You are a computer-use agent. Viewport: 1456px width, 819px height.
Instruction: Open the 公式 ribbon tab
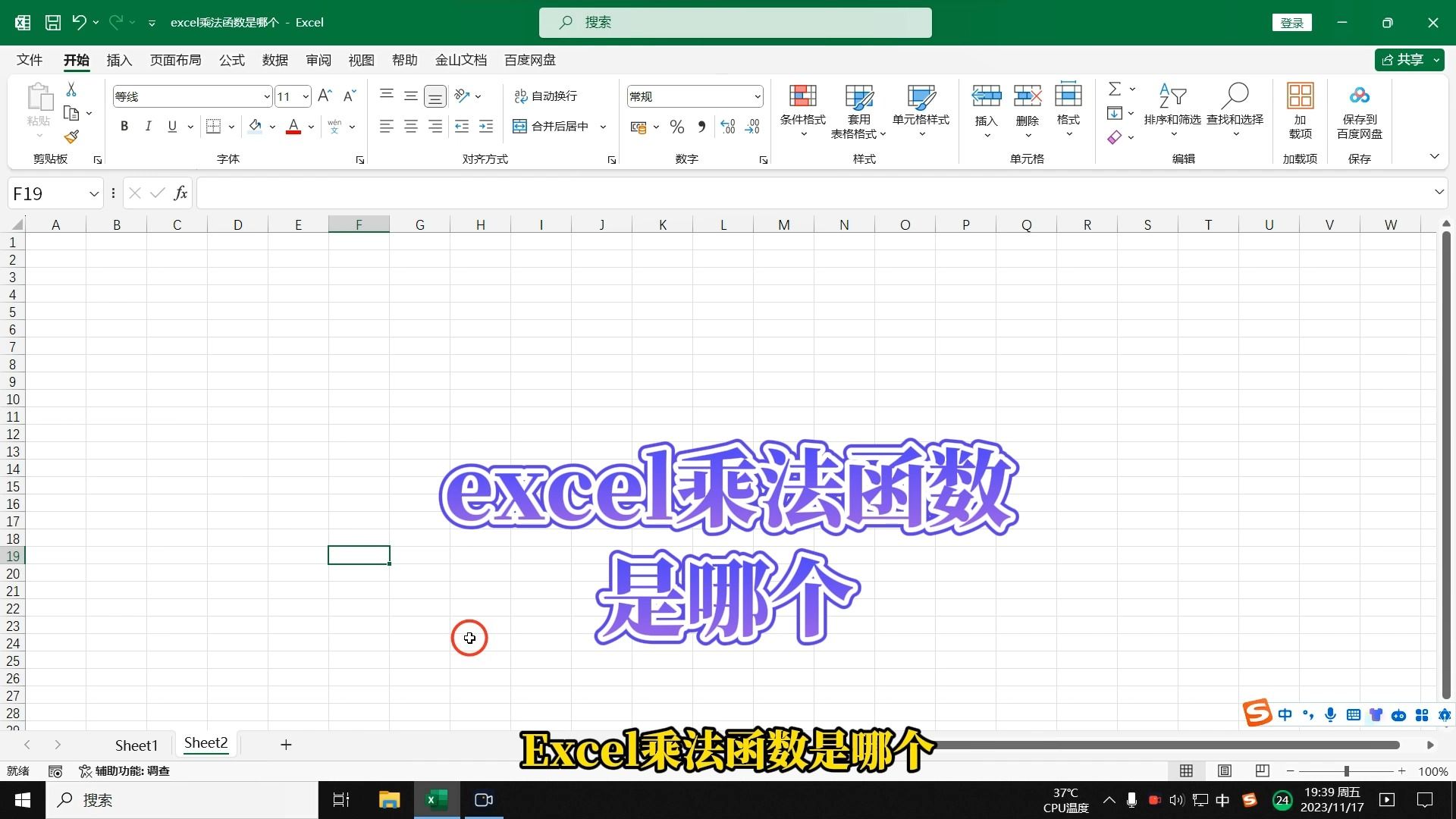click(x=232, y=60)
